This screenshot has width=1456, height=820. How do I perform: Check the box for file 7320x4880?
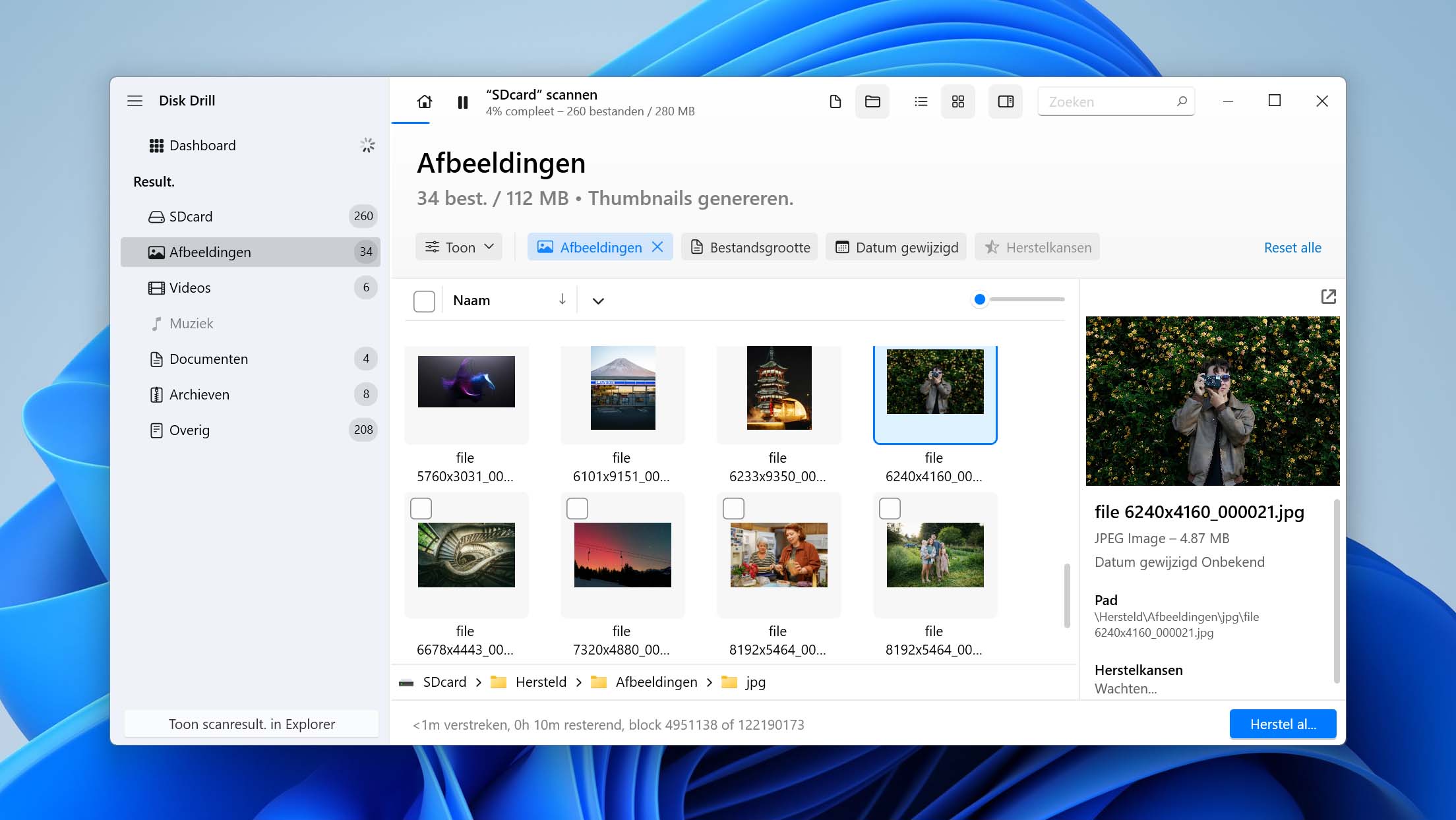pyautogui.click(x=577, y=508)
